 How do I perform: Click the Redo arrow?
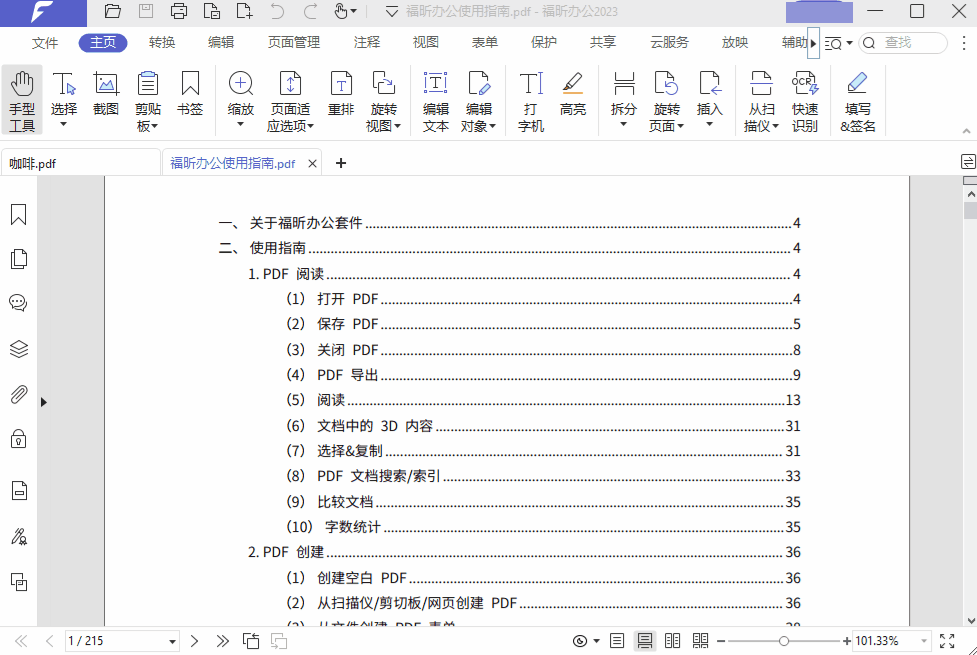tap(310, 11)
